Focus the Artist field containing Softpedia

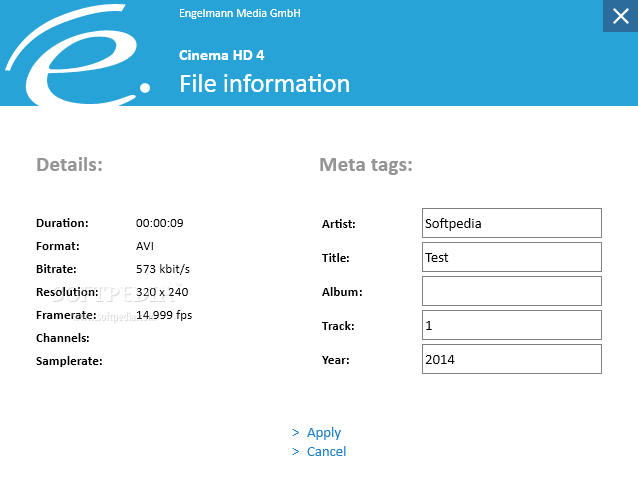click(512, 223)
